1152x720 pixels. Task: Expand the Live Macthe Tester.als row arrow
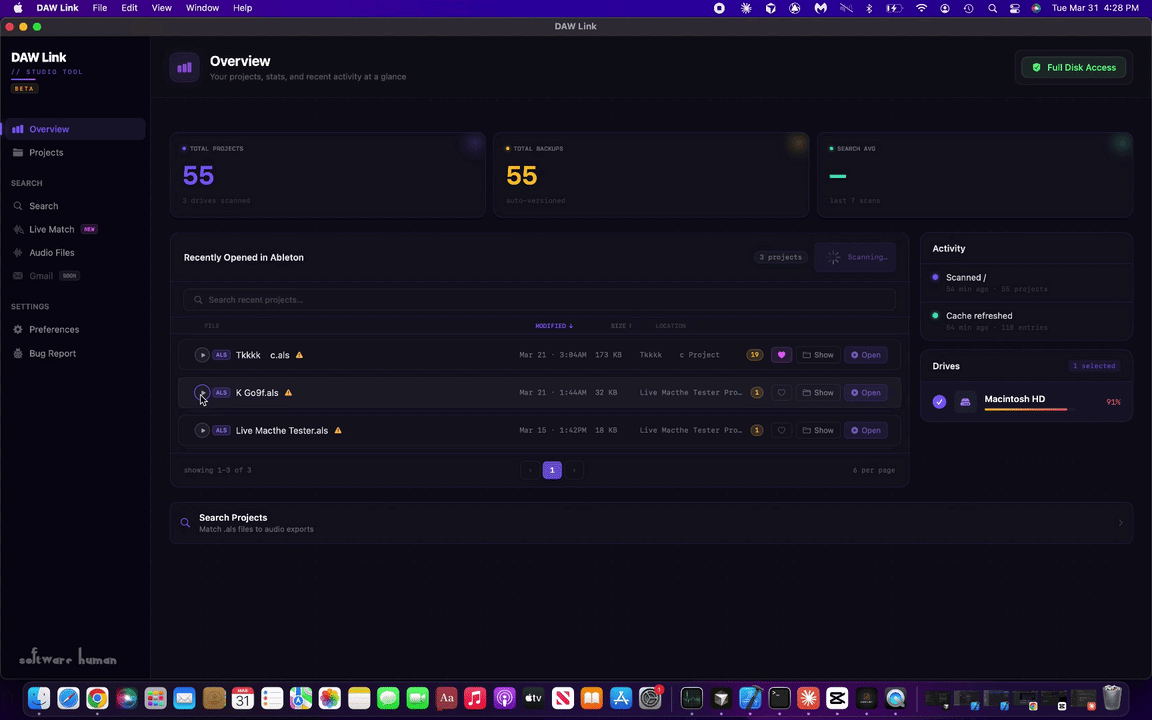202,430
